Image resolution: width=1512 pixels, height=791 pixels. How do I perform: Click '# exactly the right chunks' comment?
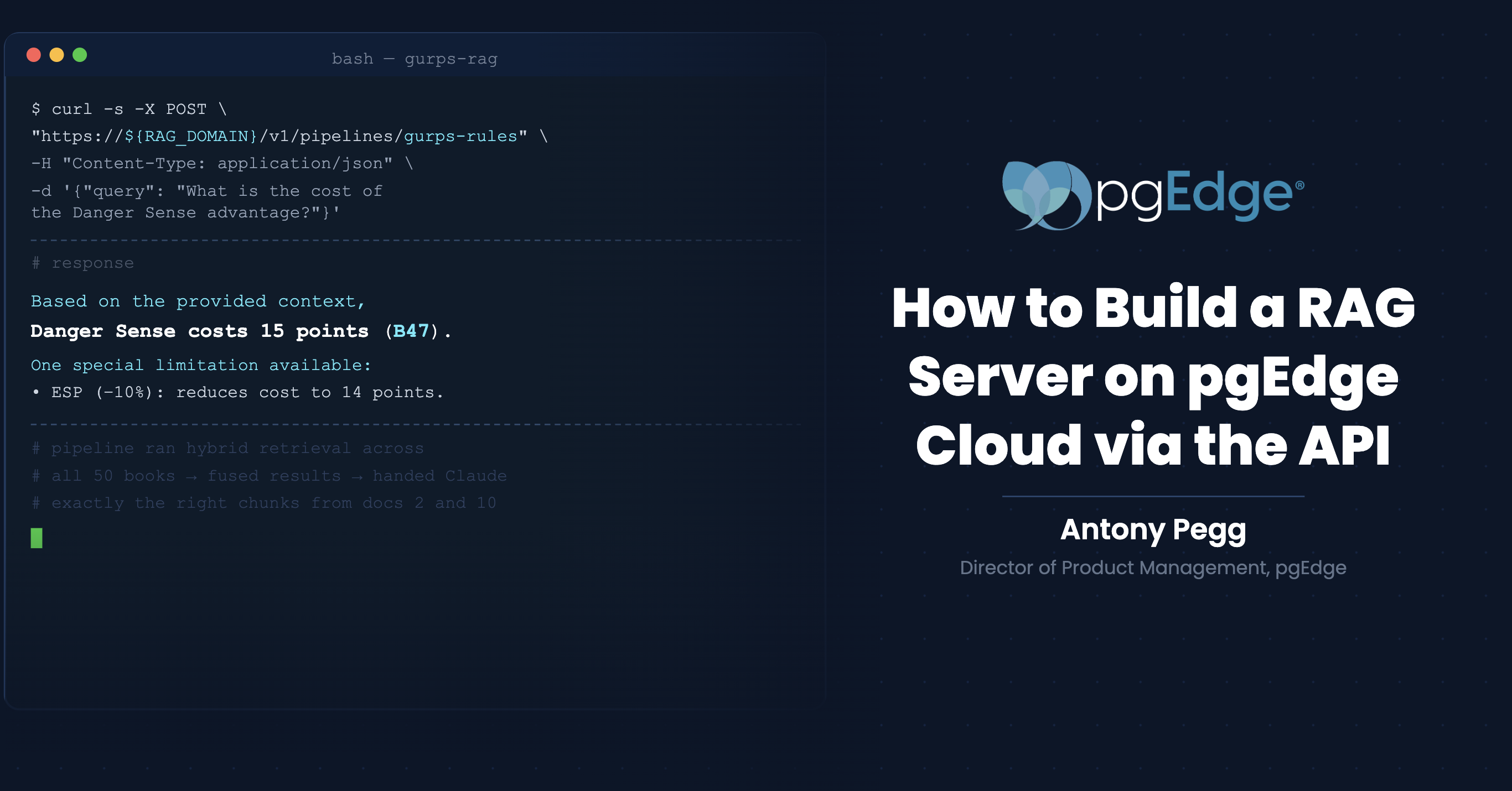(263, 503)
